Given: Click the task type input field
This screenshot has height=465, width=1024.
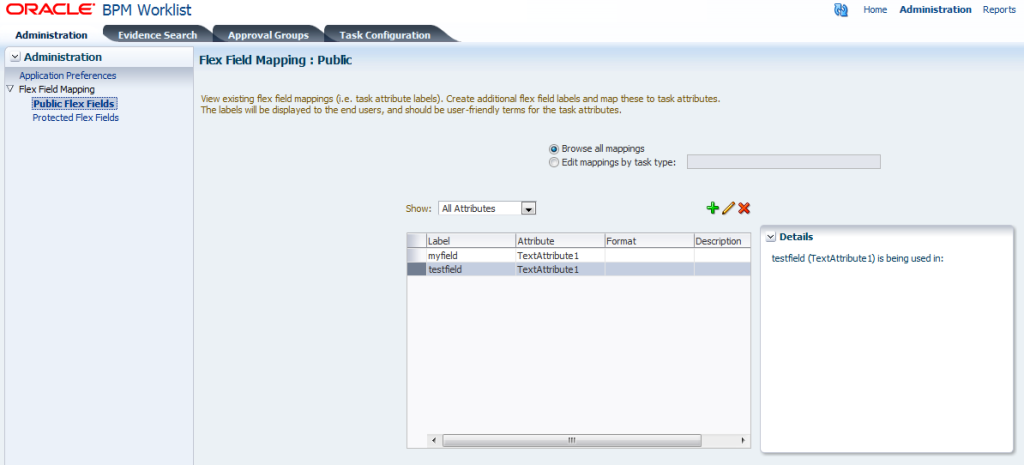Looking at the screenshot, I should point(784,162).
